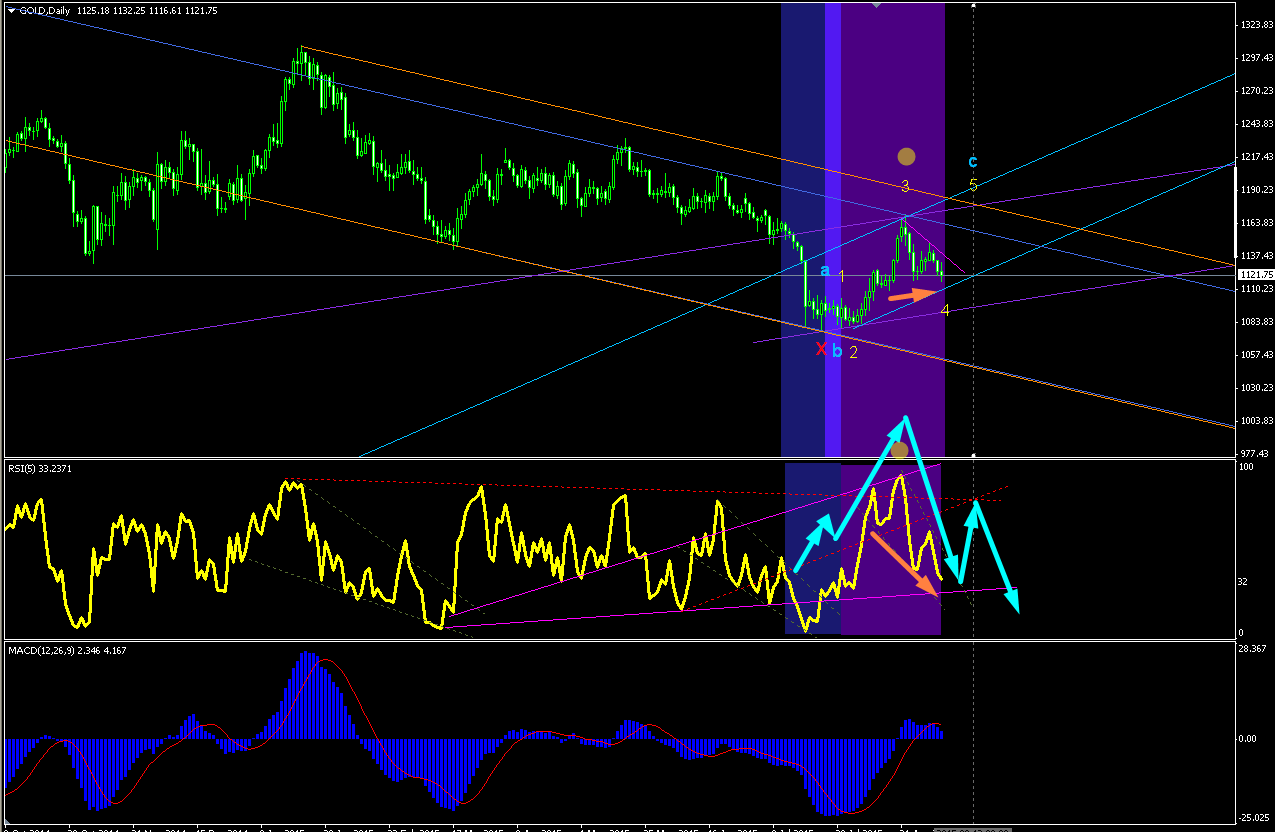Click price scale value 1217.43
This screenshot has width=1275, height=832.
click(1255, 157)
